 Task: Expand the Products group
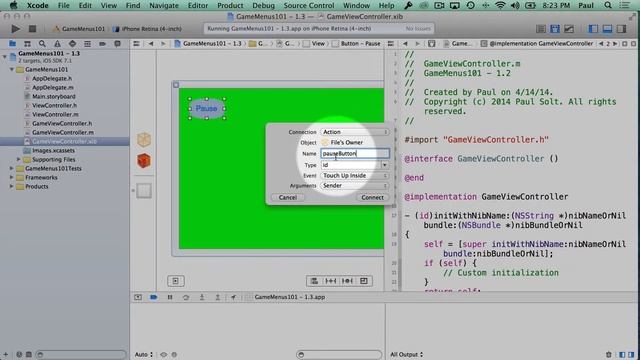[12, 186]
